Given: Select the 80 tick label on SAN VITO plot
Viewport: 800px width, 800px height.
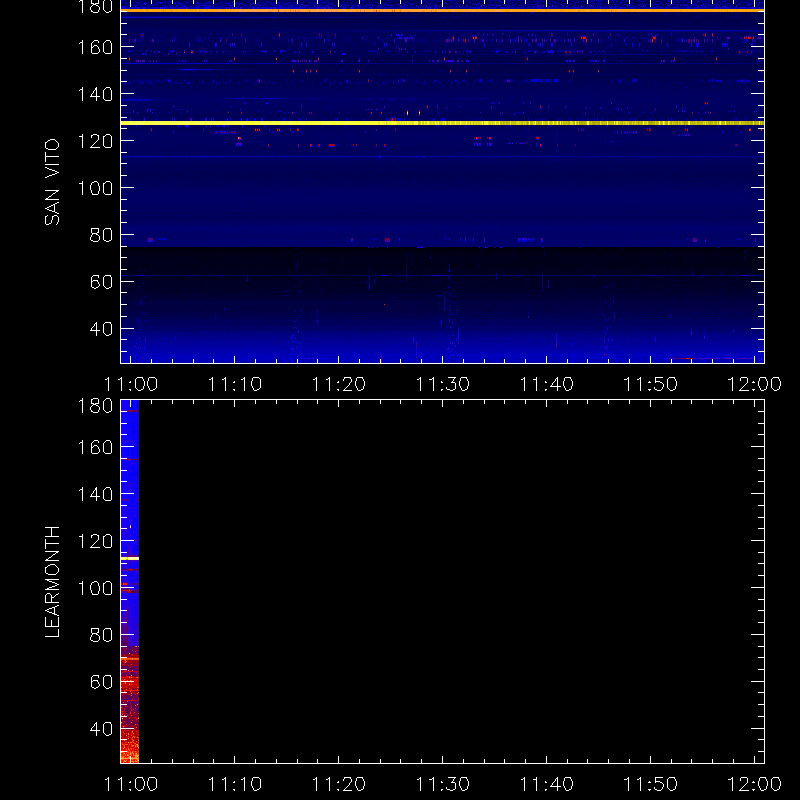Looking at the screenshot, I should point(101,235).
